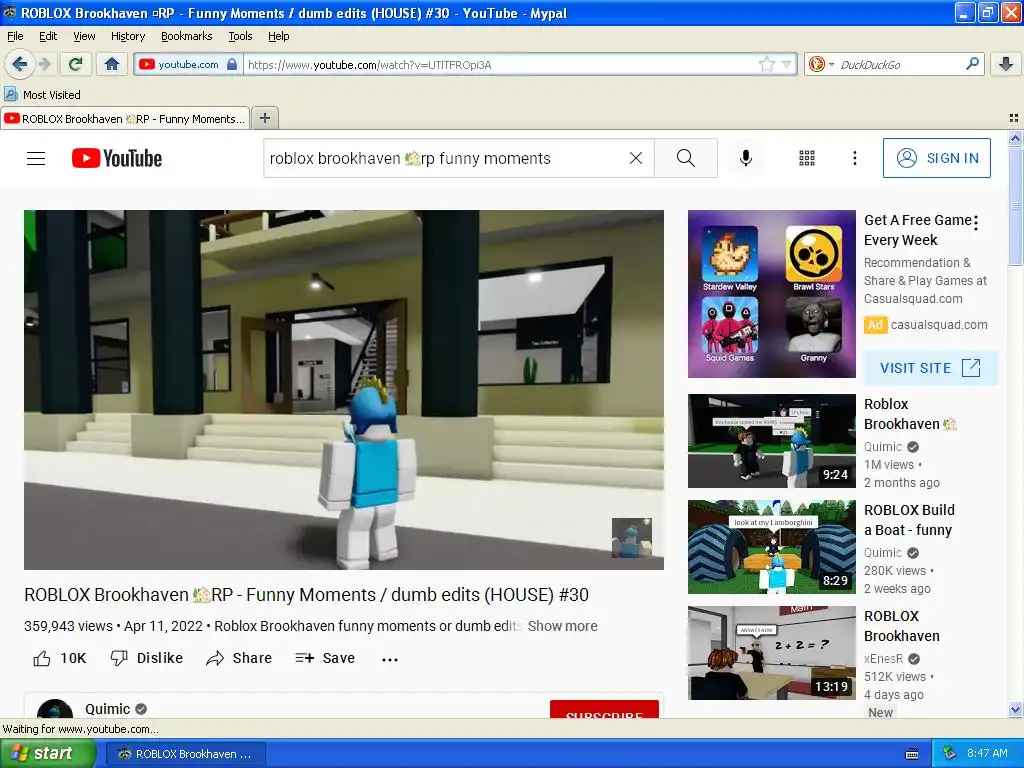Open the Tools menu
The image size is (1024, 768).
pyautogui.click(x=240, y=36)
